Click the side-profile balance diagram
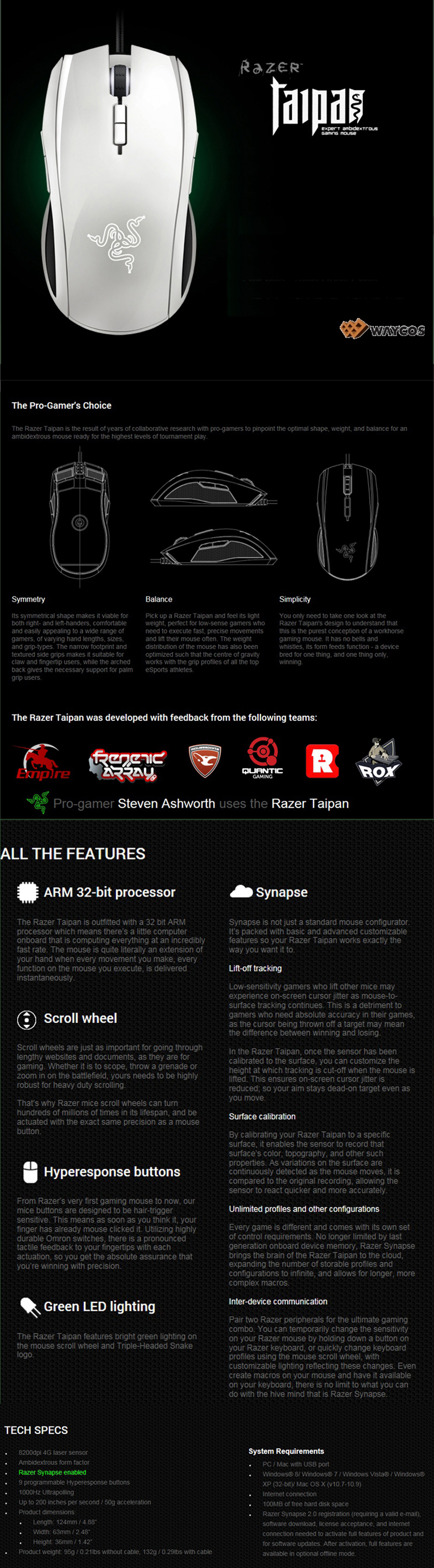 click(213, 517)
